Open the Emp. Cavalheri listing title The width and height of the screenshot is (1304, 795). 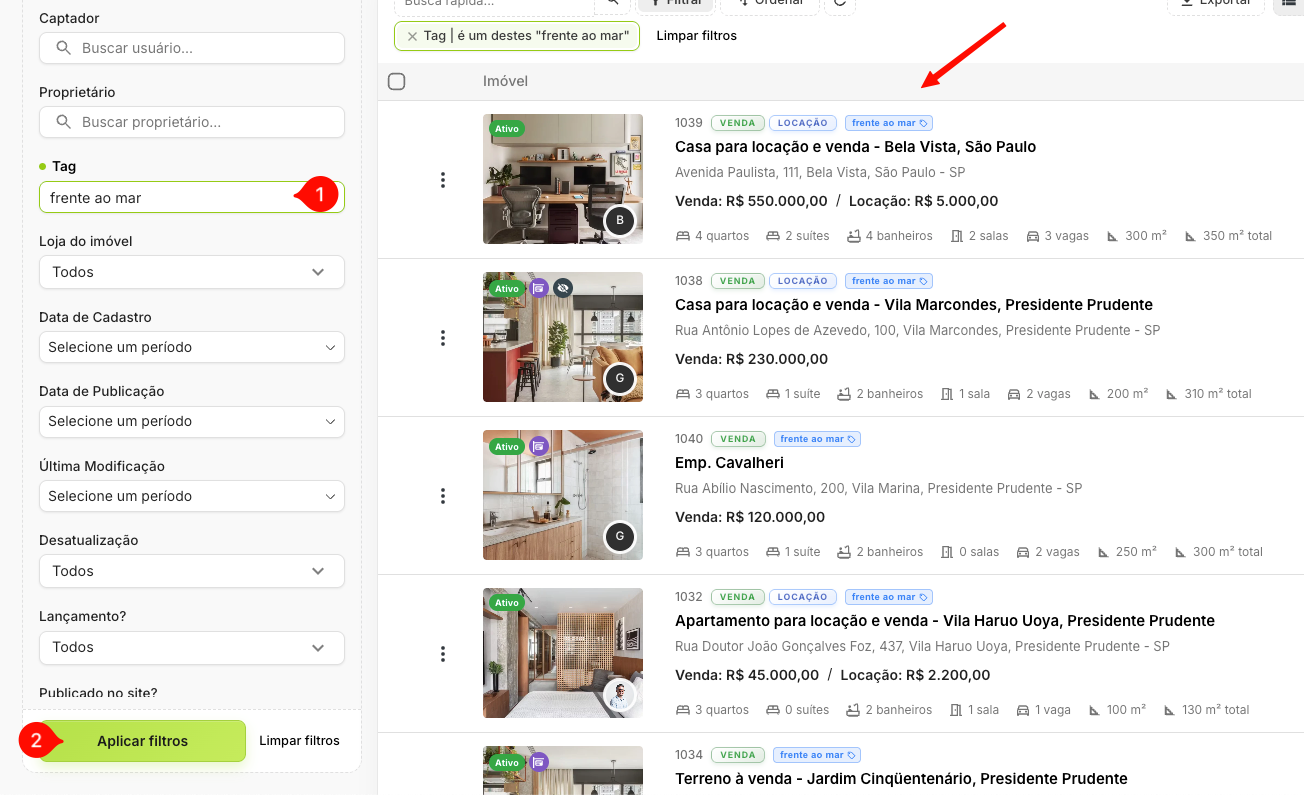[729, 463]
